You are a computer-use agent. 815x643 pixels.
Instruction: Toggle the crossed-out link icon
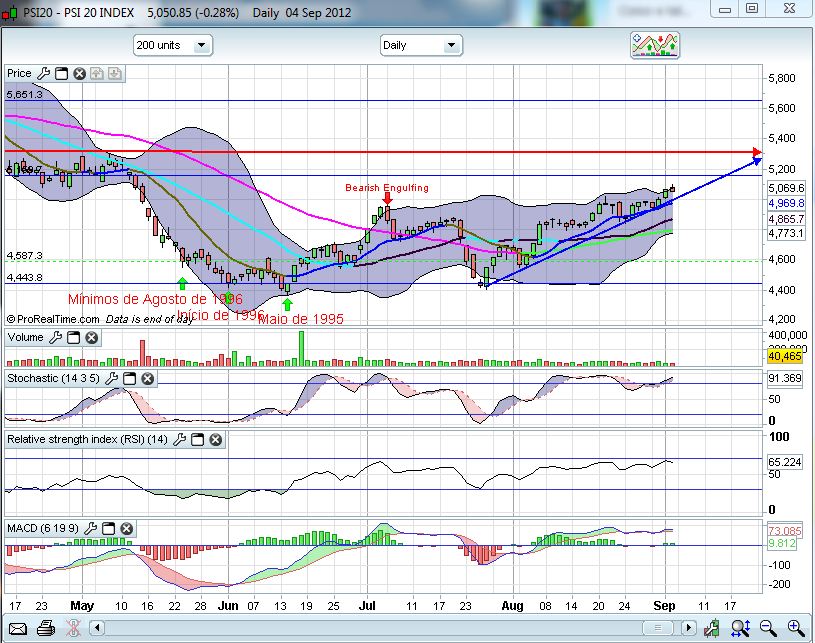[x=73, y=628]
